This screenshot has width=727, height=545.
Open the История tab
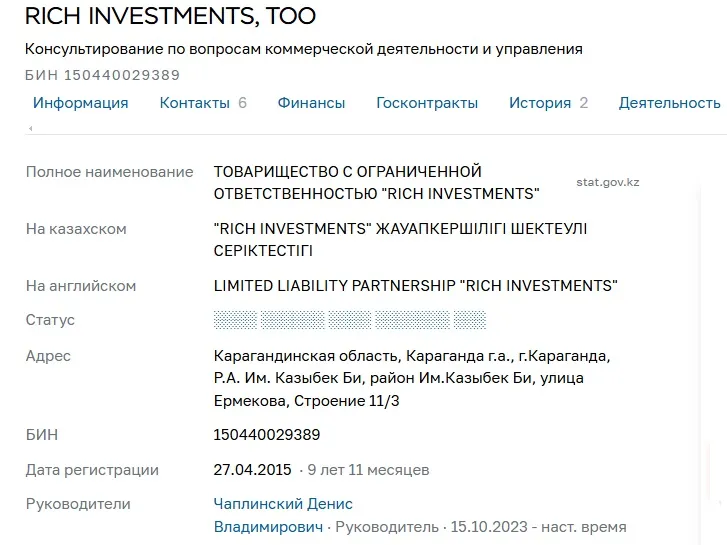pos(540,103)
